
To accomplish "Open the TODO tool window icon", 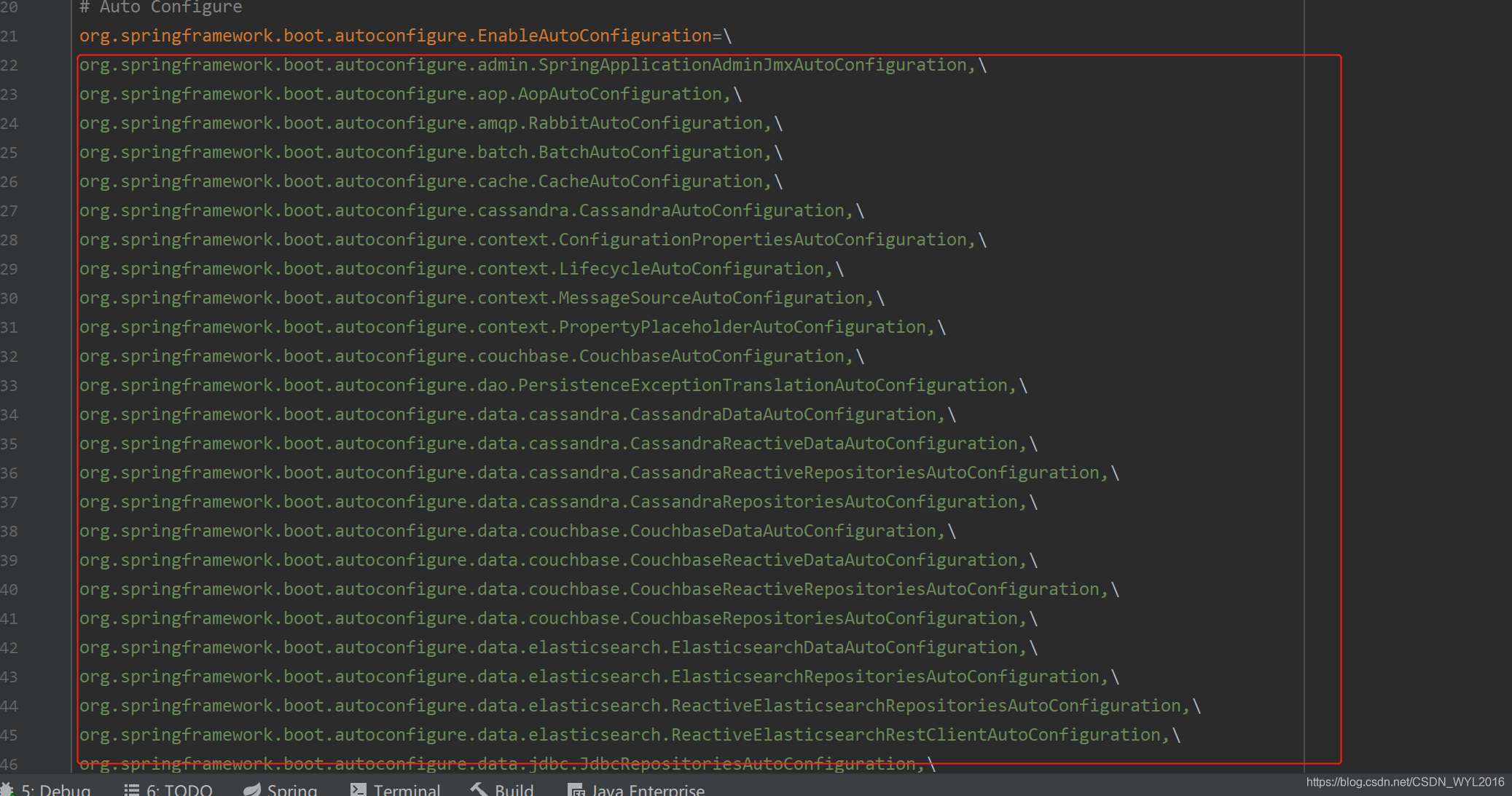I will 131,789.
